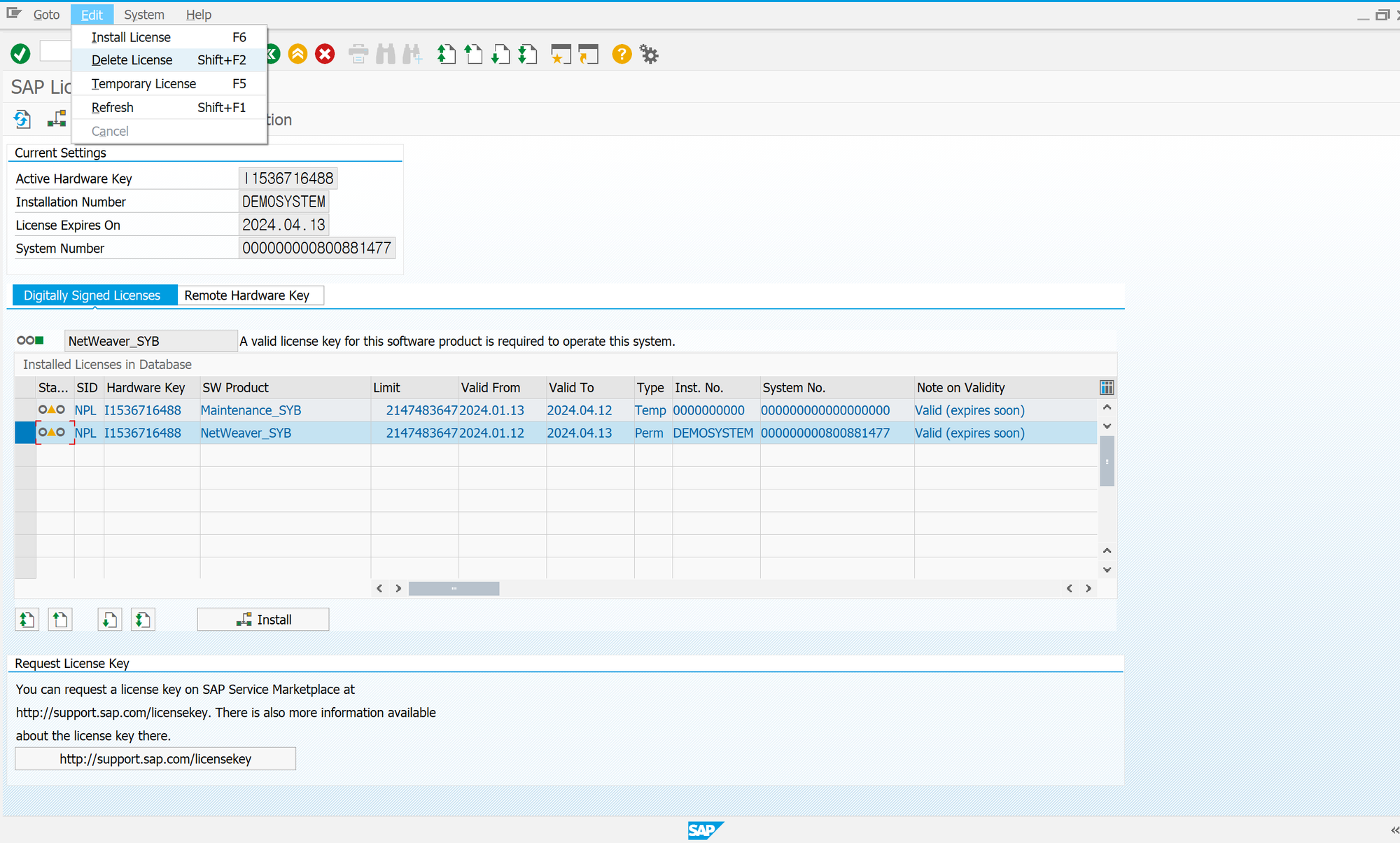Viewport: 1400px width, 843px height.
Task: Choose Delete License from Edit menu
Action: (x=132, y=60)
